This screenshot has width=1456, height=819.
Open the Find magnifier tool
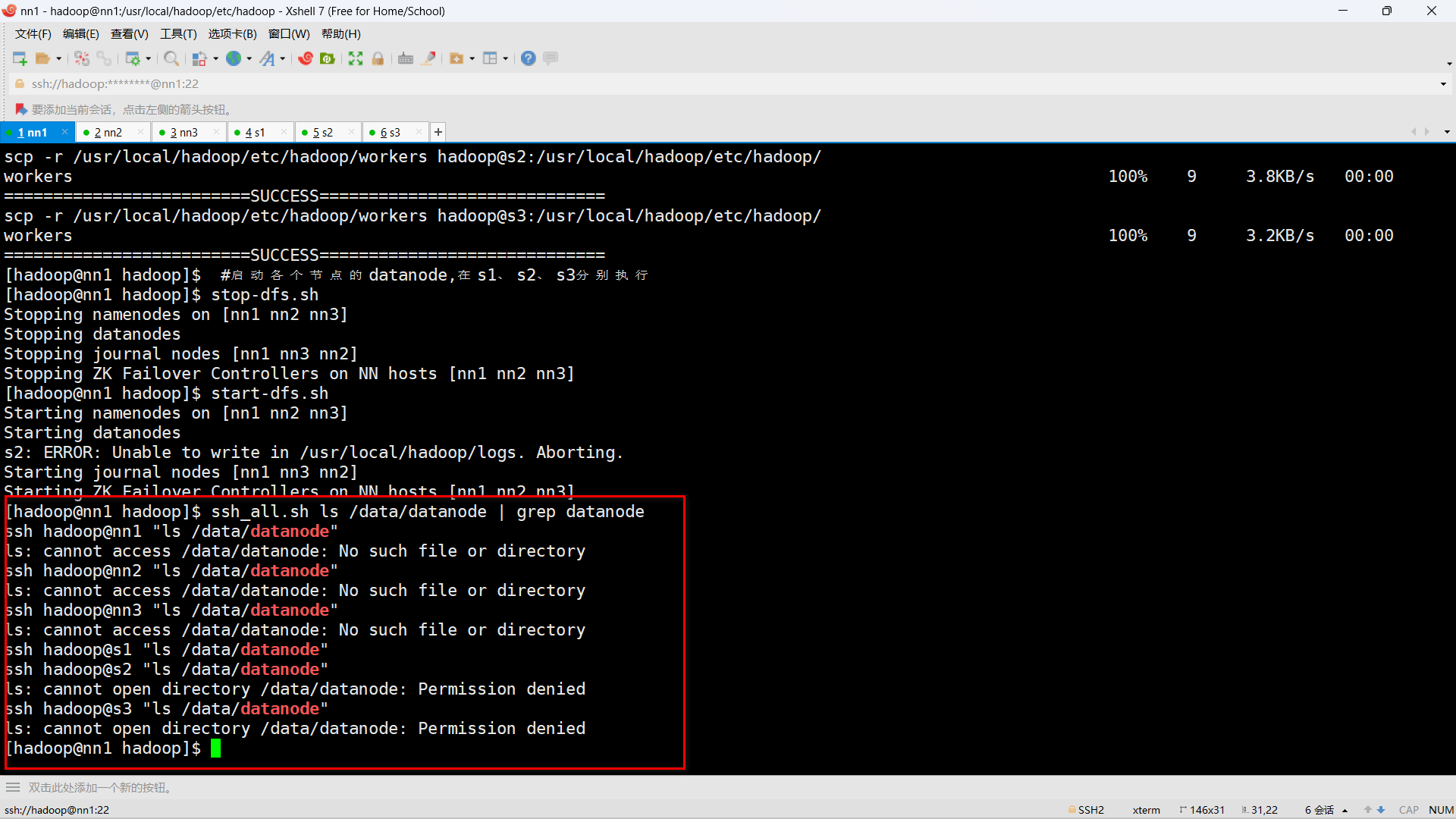171,58
